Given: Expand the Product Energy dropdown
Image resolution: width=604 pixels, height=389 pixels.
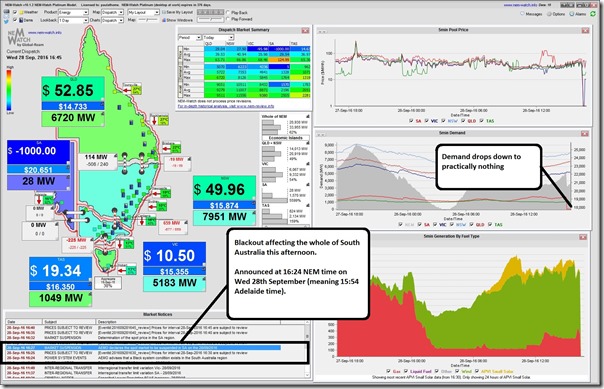Looking at the screenshot, I should (x=74, y=12).
